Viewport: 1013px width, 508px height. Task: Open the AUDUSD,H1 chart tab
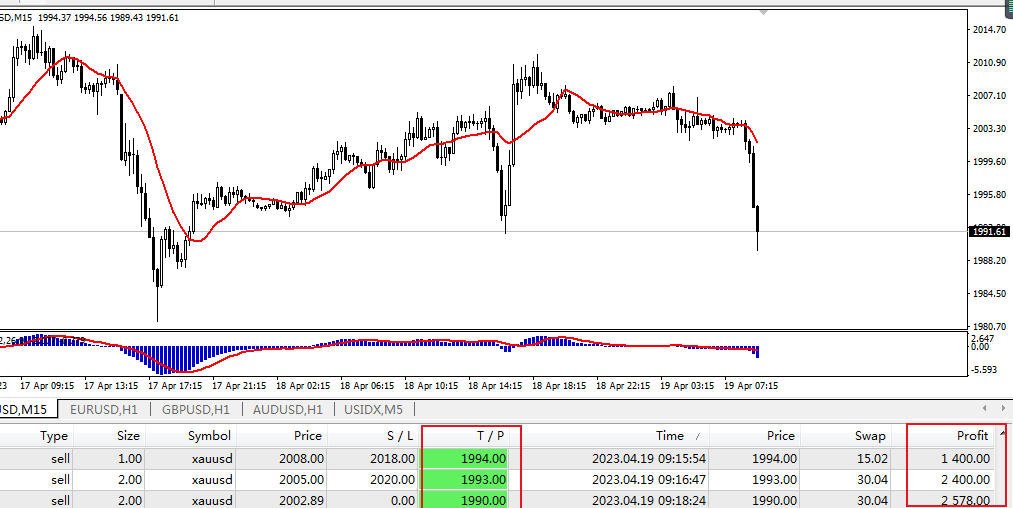[x=288, y=409]
